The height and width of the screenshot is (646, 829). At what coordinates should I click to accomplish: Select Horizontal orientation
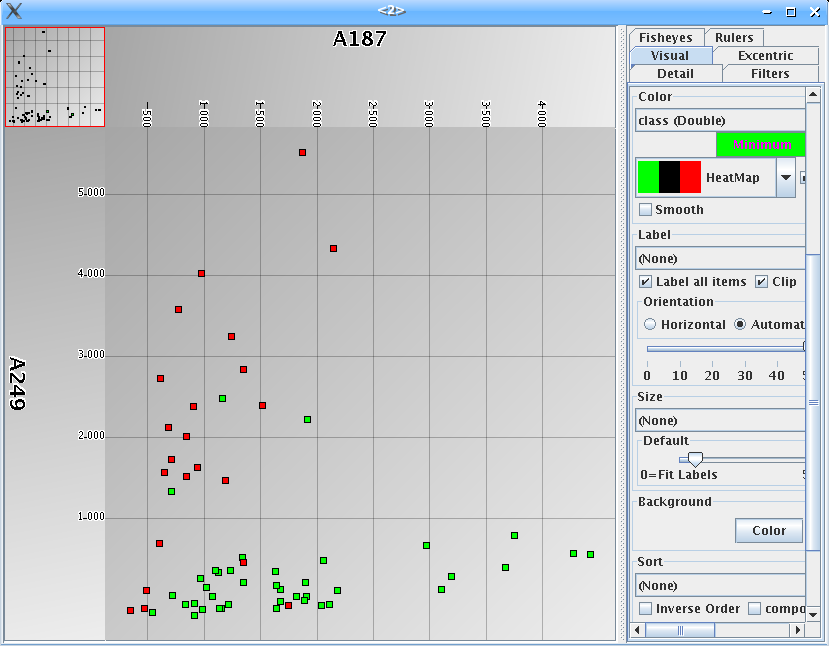[650, 324]
